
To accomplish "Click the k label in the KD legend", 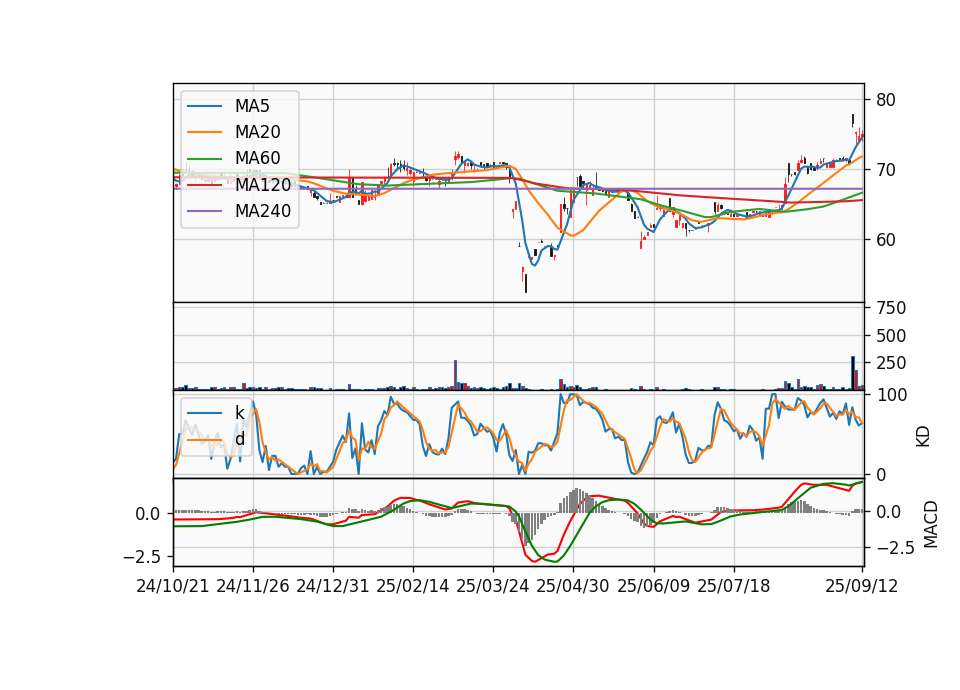I will 239,413.
